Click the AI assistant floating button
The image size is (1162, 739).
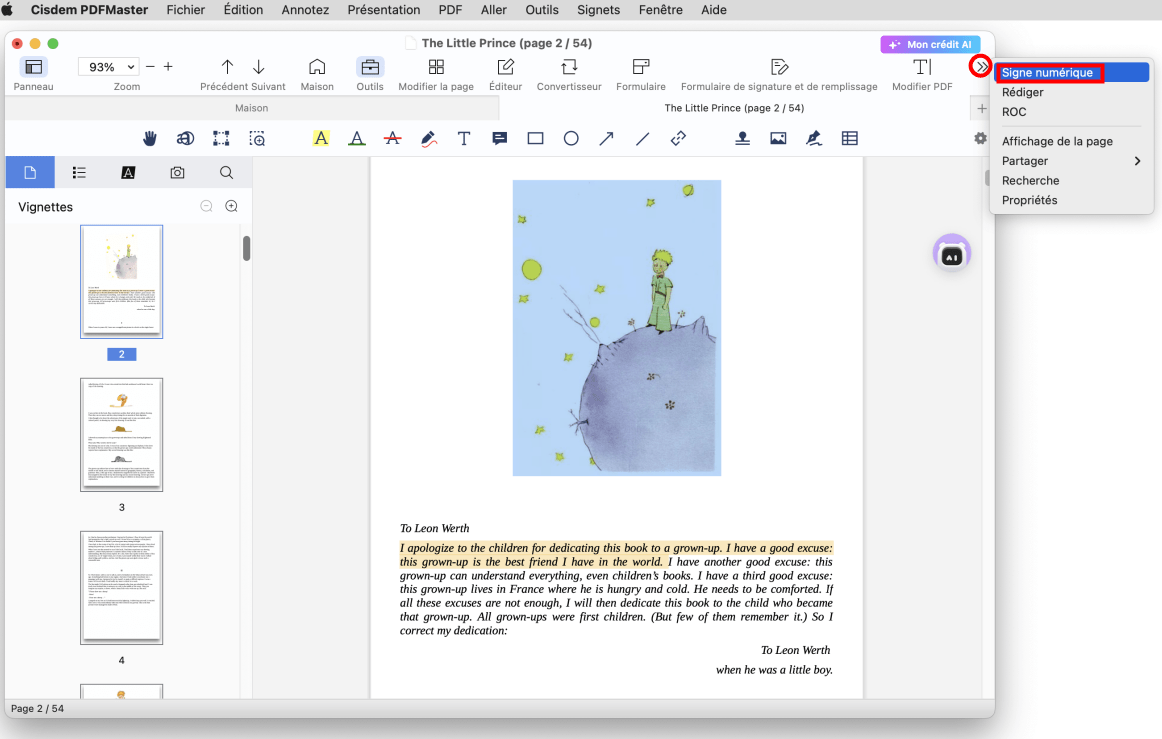(x=951, y=253)
